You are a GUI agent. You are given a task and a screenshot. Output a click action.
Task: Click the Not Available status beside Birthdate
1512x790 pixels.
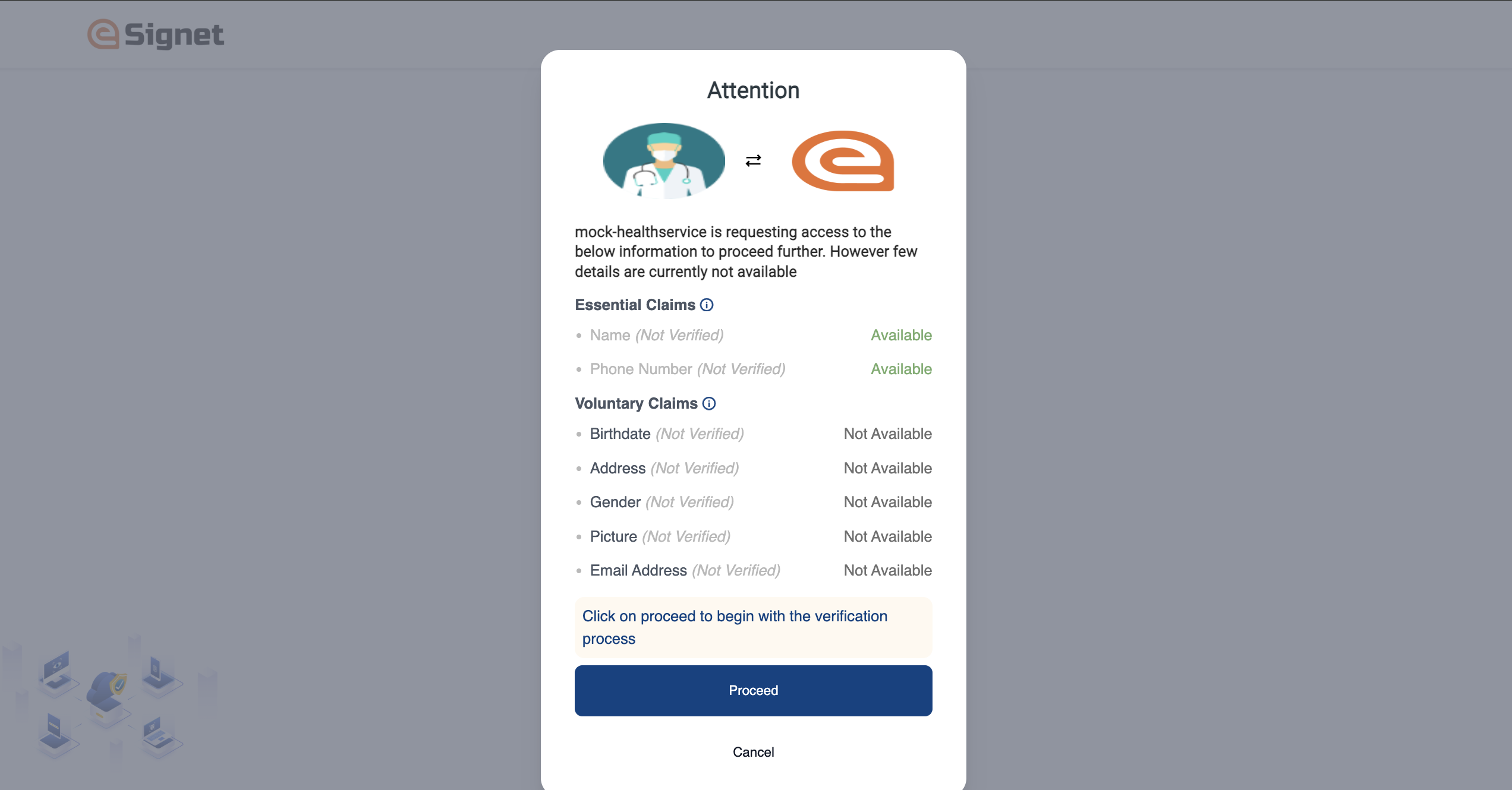pyautogui.click(x=887, y=434)
